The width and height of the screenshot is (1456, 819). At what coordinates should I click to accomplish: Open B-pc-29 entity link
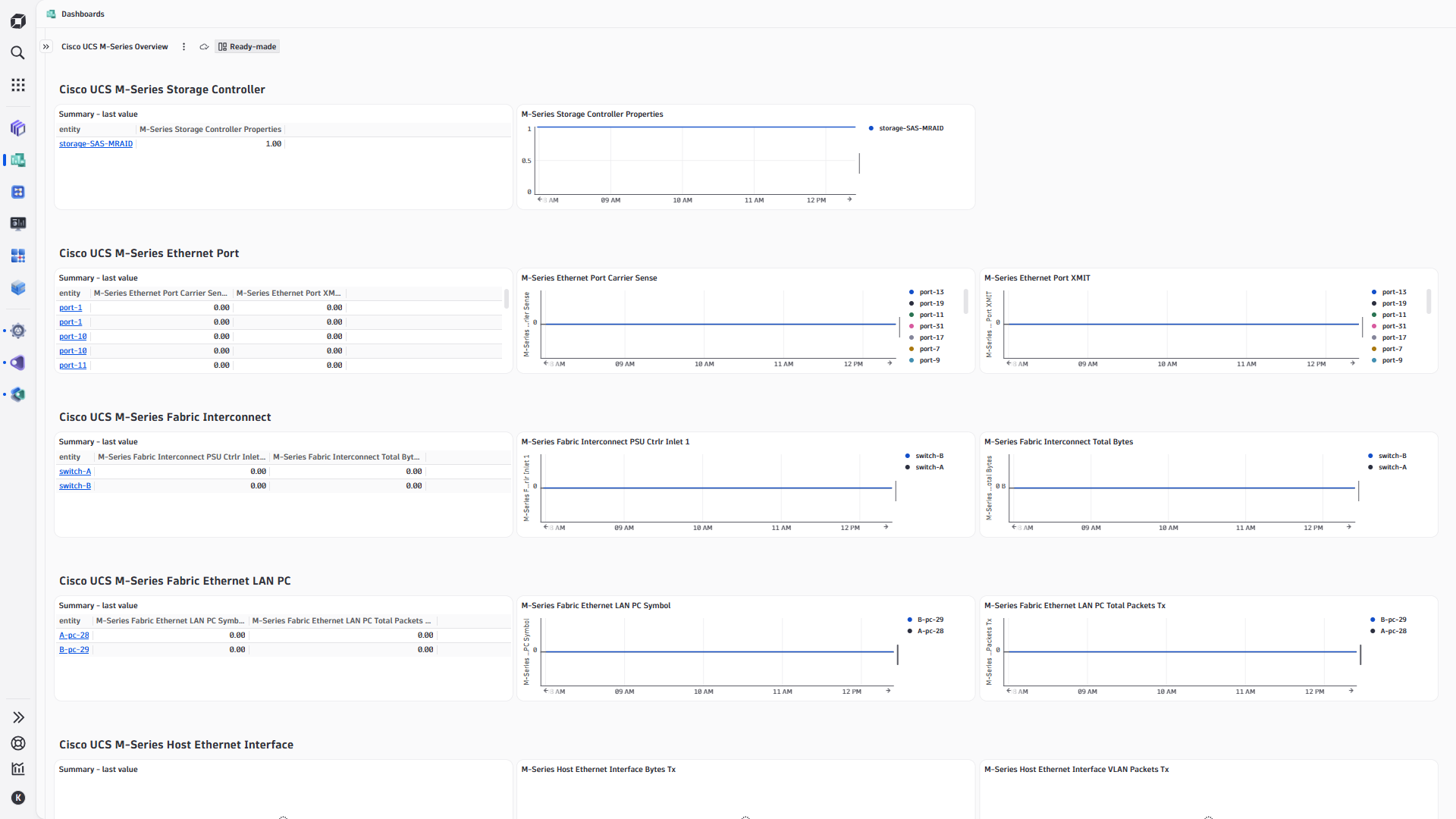point(74,650)
